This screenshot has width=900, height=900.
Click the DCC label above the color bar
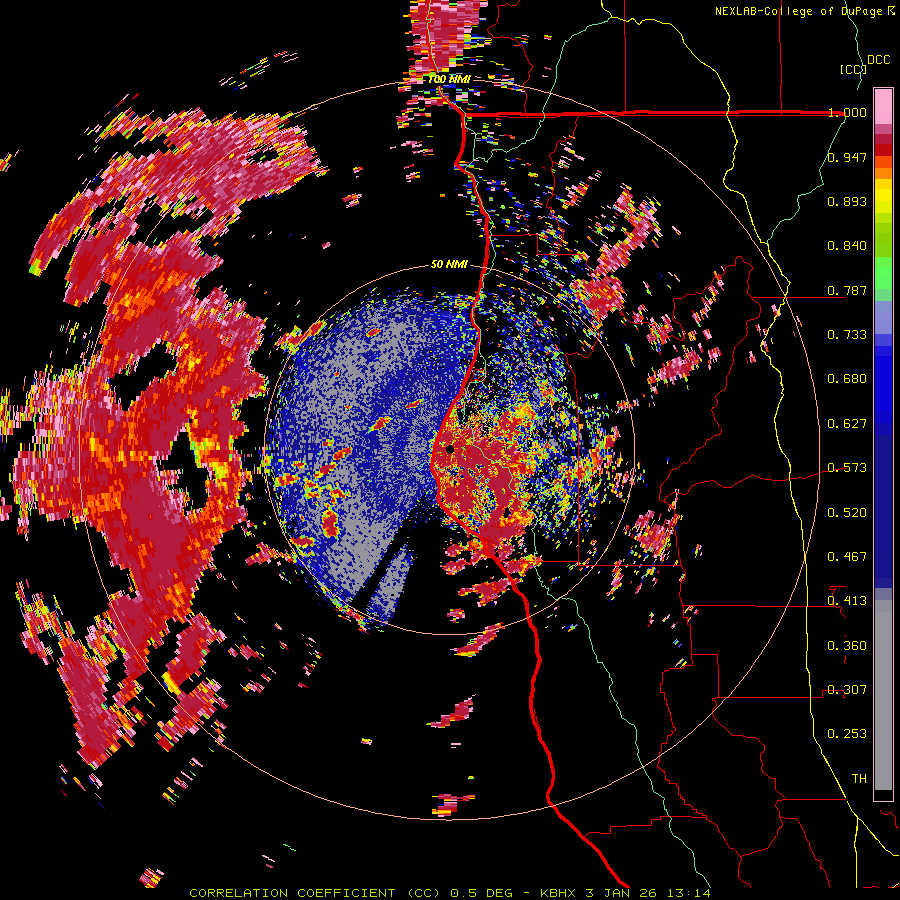pos(878,59)
